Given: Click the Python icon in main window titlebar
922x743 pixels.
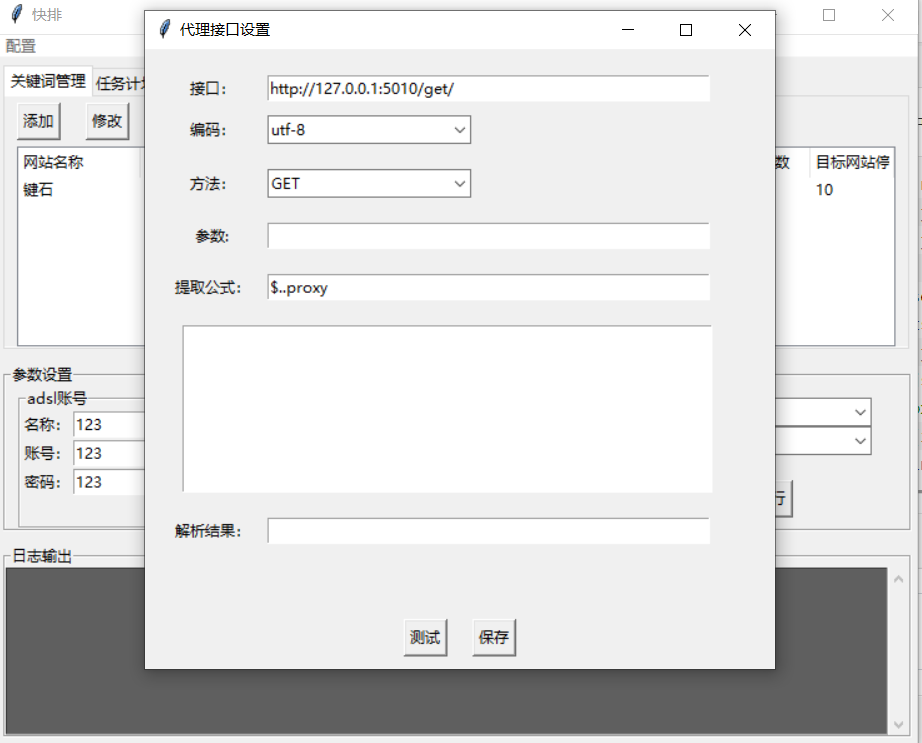Looking at the screenshot, I should [14, 15].
